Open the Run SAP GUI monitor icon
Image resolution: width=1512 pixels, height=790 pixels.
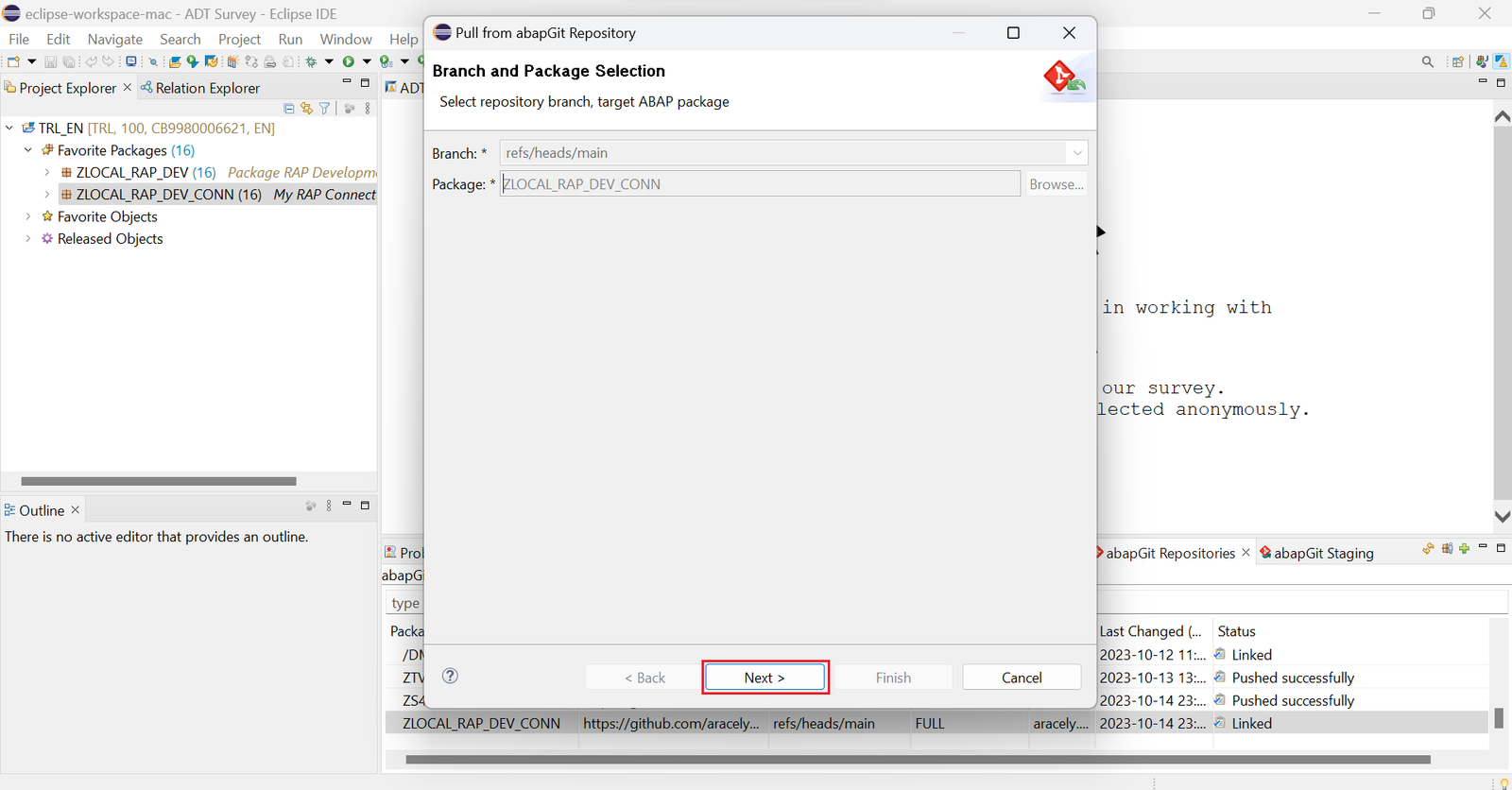131,61
